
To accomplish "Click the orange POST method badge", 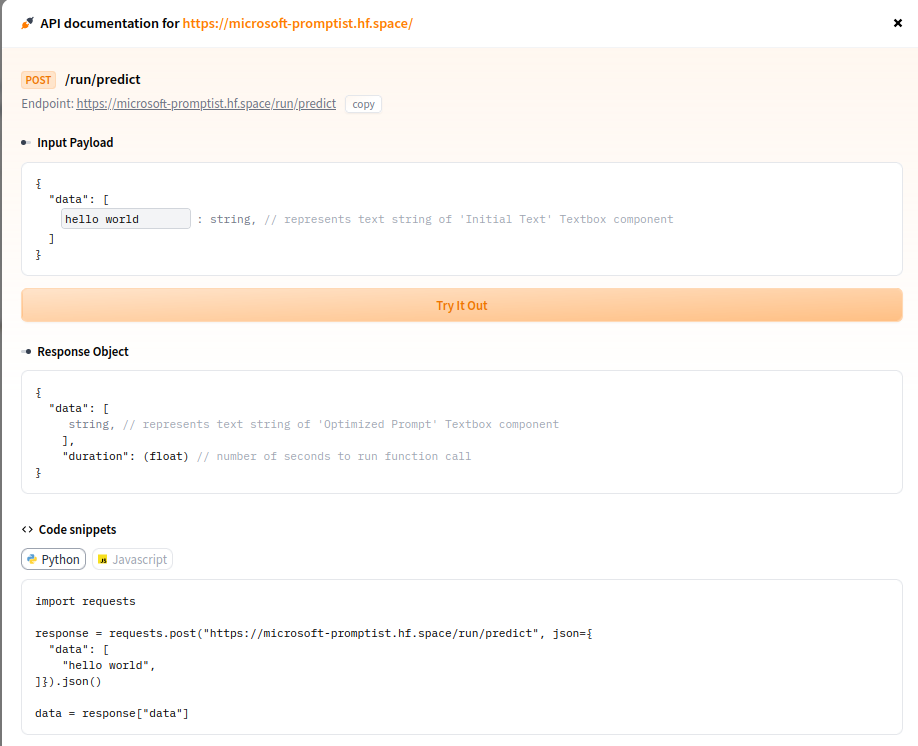I will click(x=38, y=80).
